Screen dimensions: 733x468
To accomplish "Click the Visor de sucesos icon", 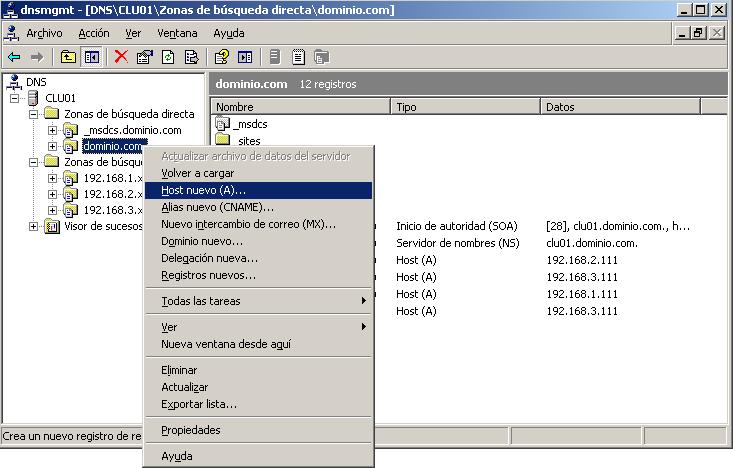I will (x=52, y=227).
